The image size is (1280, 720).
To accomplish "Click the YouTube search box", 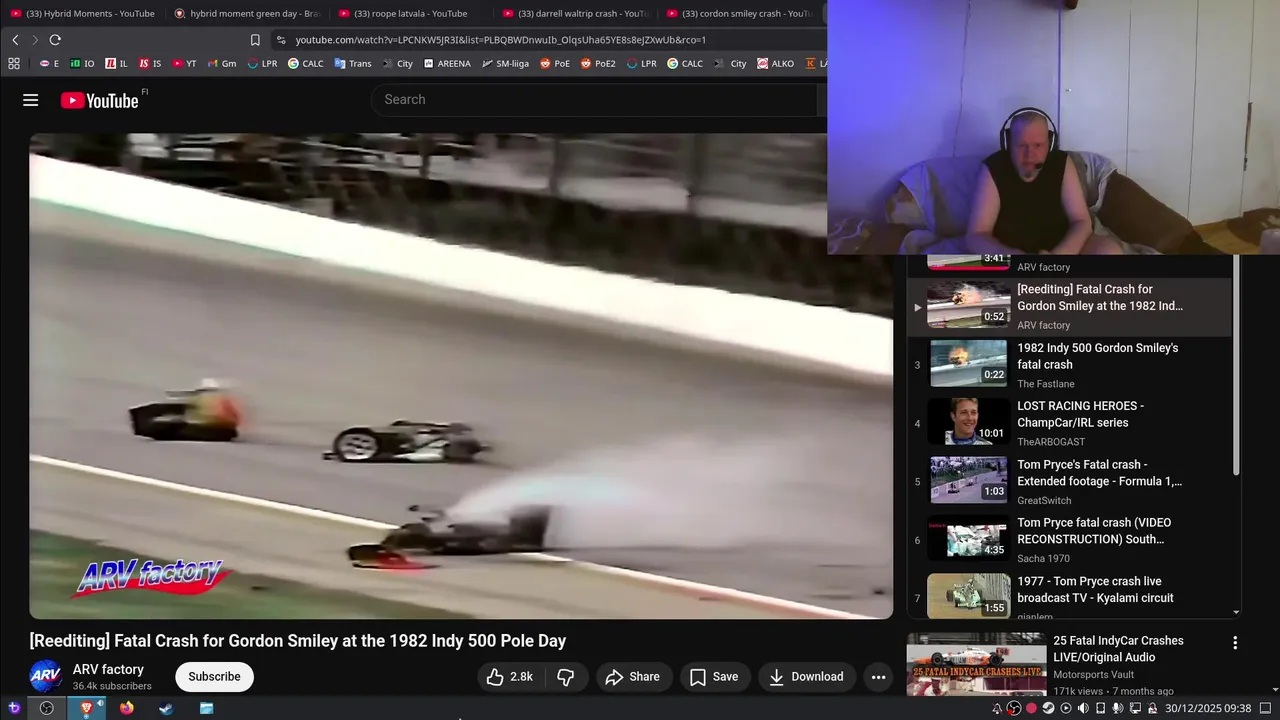I will tap(594, 100).
